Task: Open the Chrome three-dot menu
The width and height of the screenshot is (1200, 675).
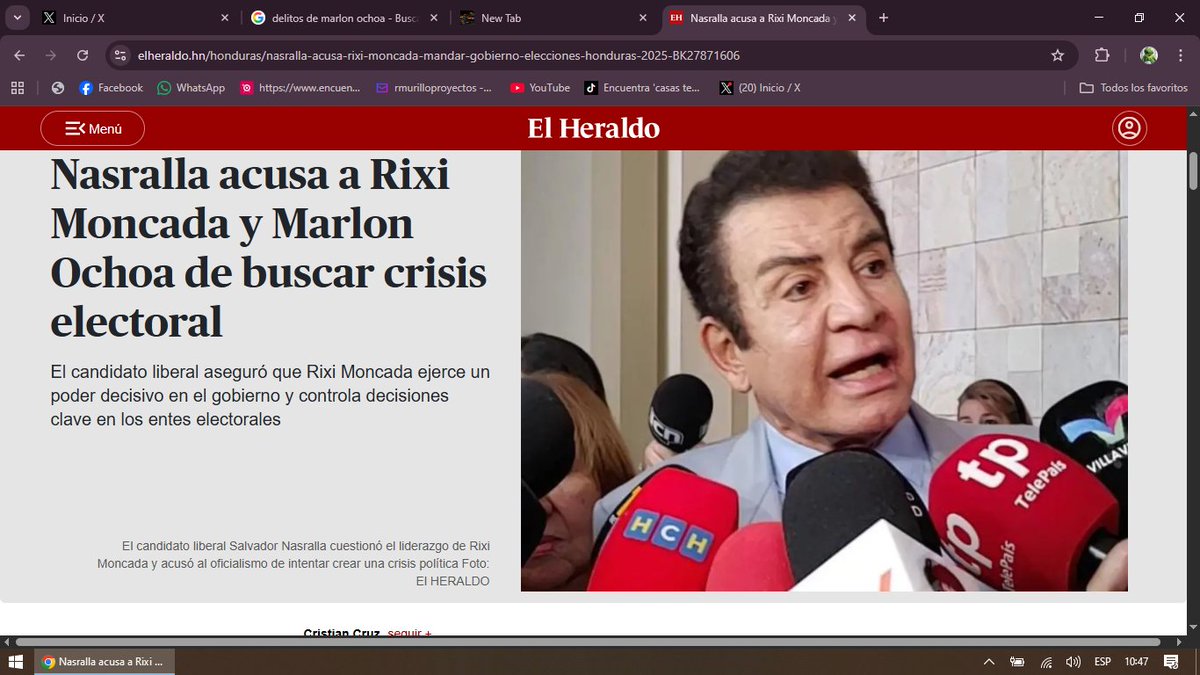Action: (1181, 55)
